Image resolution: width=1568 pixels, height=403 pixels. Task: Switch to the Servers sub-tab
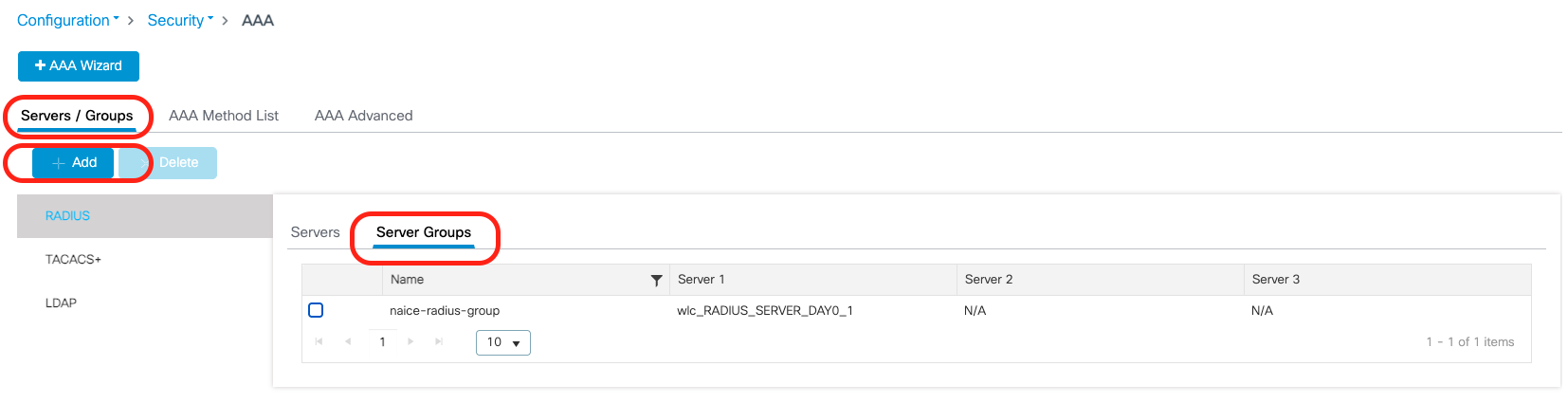click(x=315, y=232)
